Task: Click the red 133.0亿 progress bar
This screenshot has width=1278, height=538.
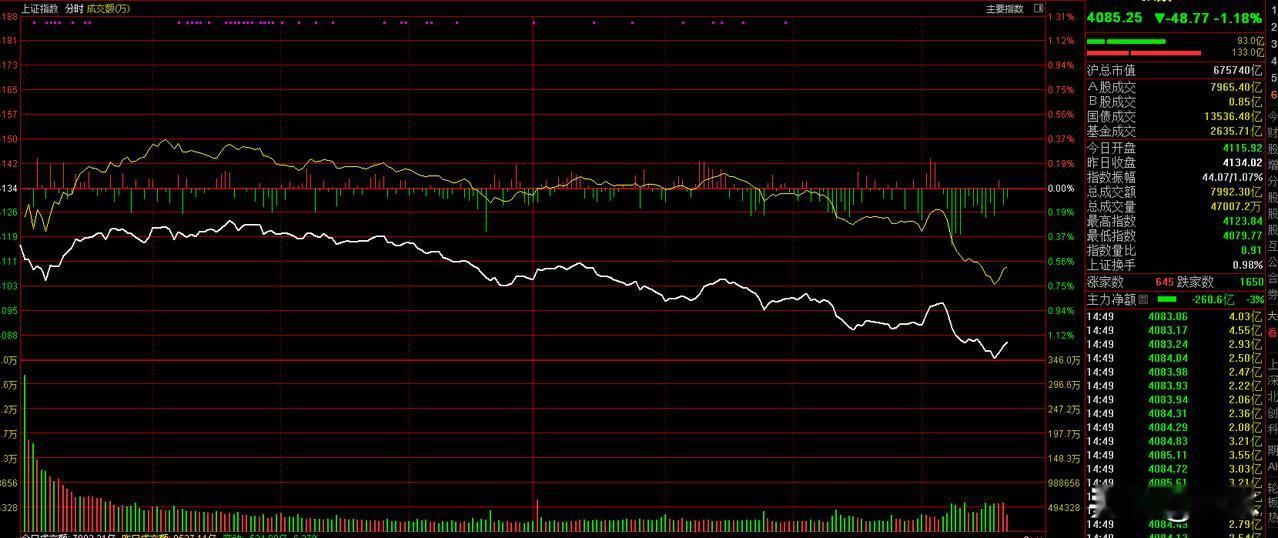Action: pos(1144,52)
